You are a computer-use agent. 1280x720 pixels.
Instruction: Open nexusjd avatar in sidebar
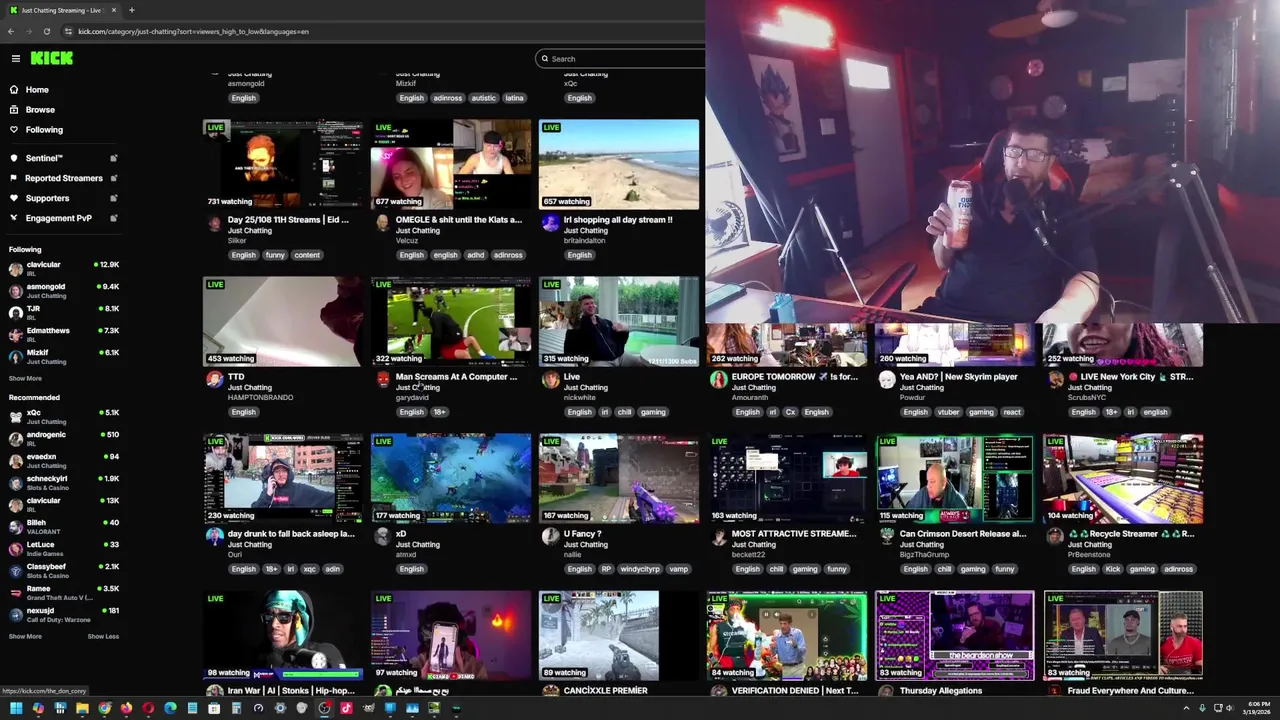pyautogui.click(x=16, y=614)
